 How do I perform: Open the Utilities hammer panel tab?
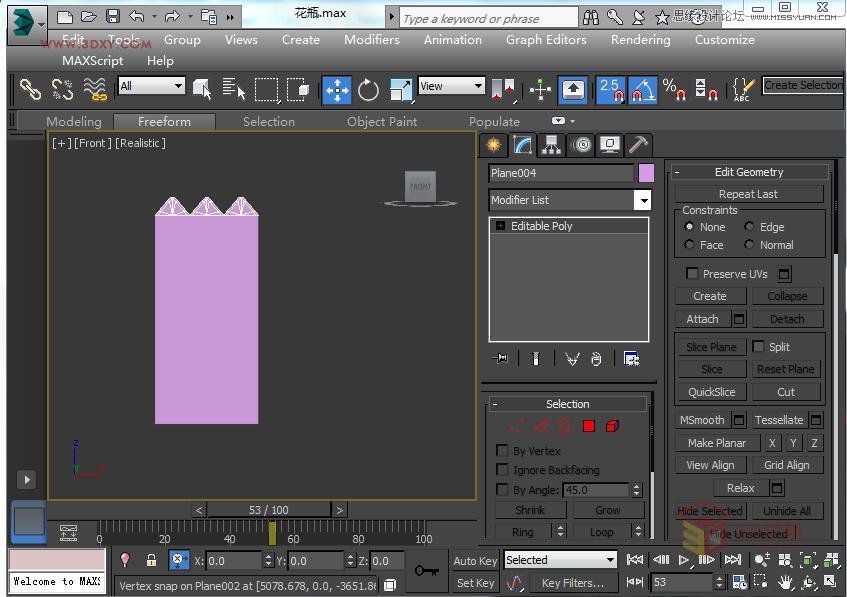(x=638, y=145)
